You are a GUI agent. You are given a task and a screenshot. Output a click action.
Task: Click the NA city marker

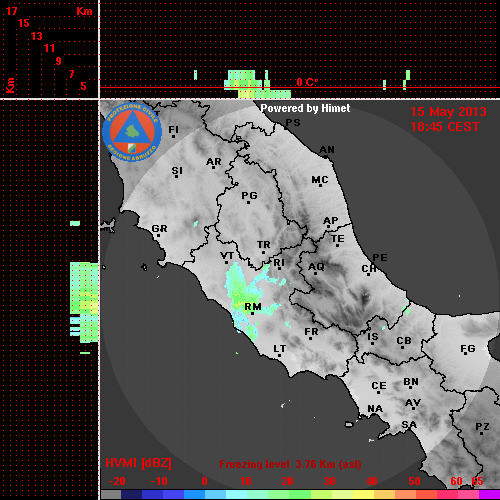(375, 410)
